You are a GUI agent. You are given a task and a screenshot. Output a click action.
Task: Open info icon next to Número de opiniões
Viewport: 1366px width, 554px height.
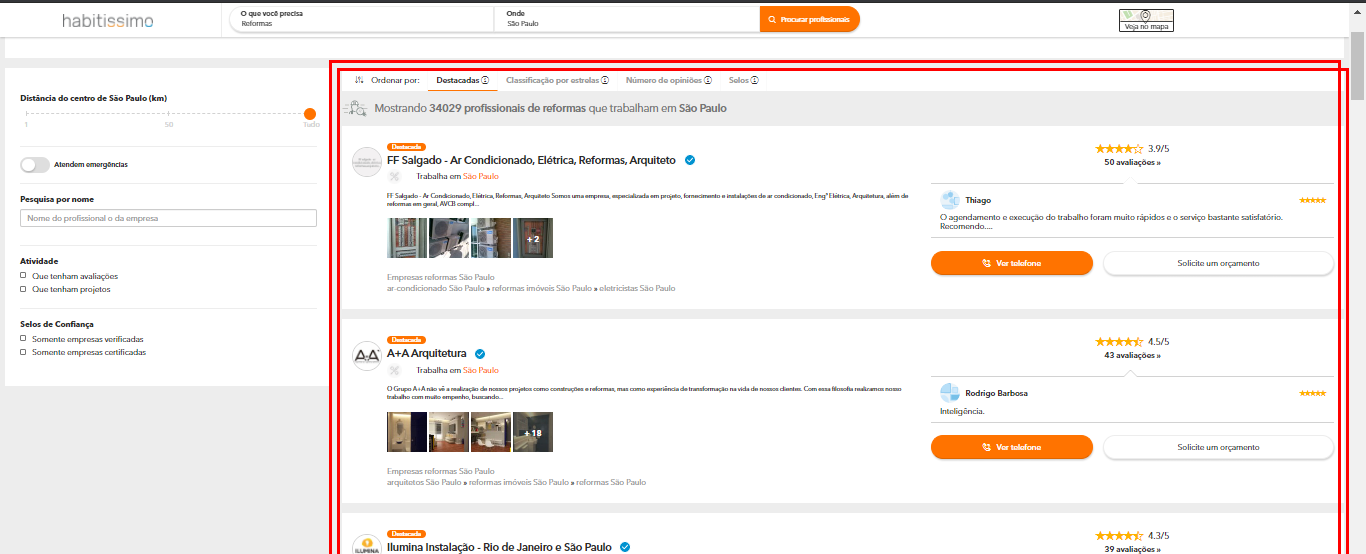[x=708, y=80]
